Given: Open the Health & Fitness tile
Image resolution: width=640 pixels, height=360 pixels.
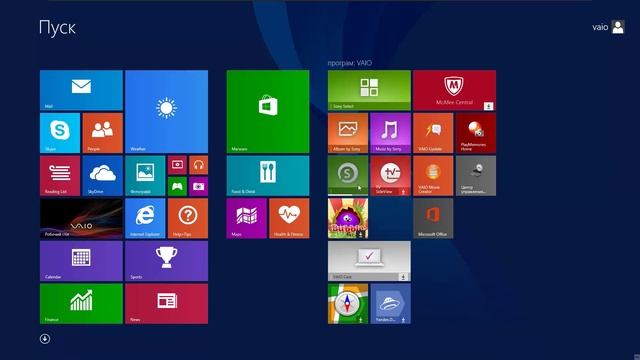Looking at the screenshot, I should click(x=289, y=218).
